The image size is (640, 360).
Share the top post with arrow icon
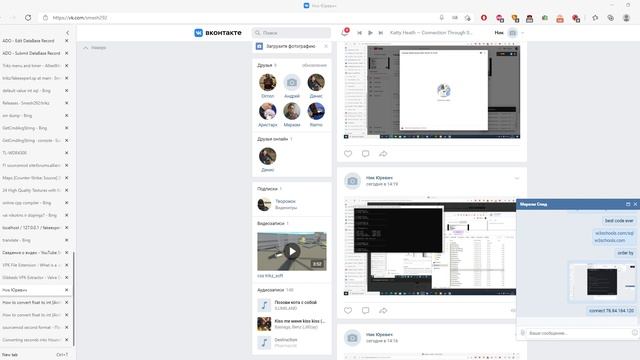tap(383, 154)
